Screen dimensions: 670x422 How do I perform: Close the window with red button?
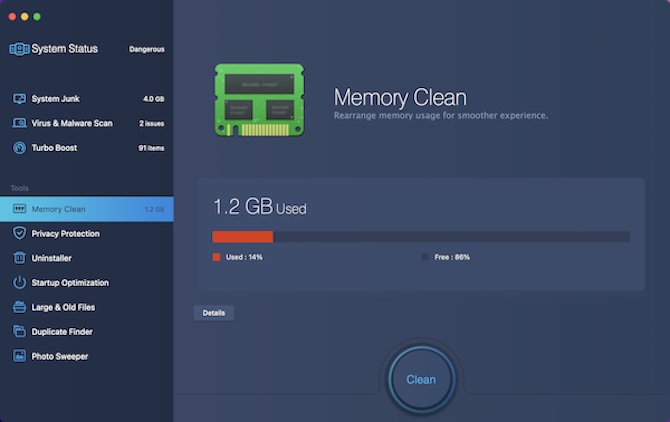coord(12,17)
